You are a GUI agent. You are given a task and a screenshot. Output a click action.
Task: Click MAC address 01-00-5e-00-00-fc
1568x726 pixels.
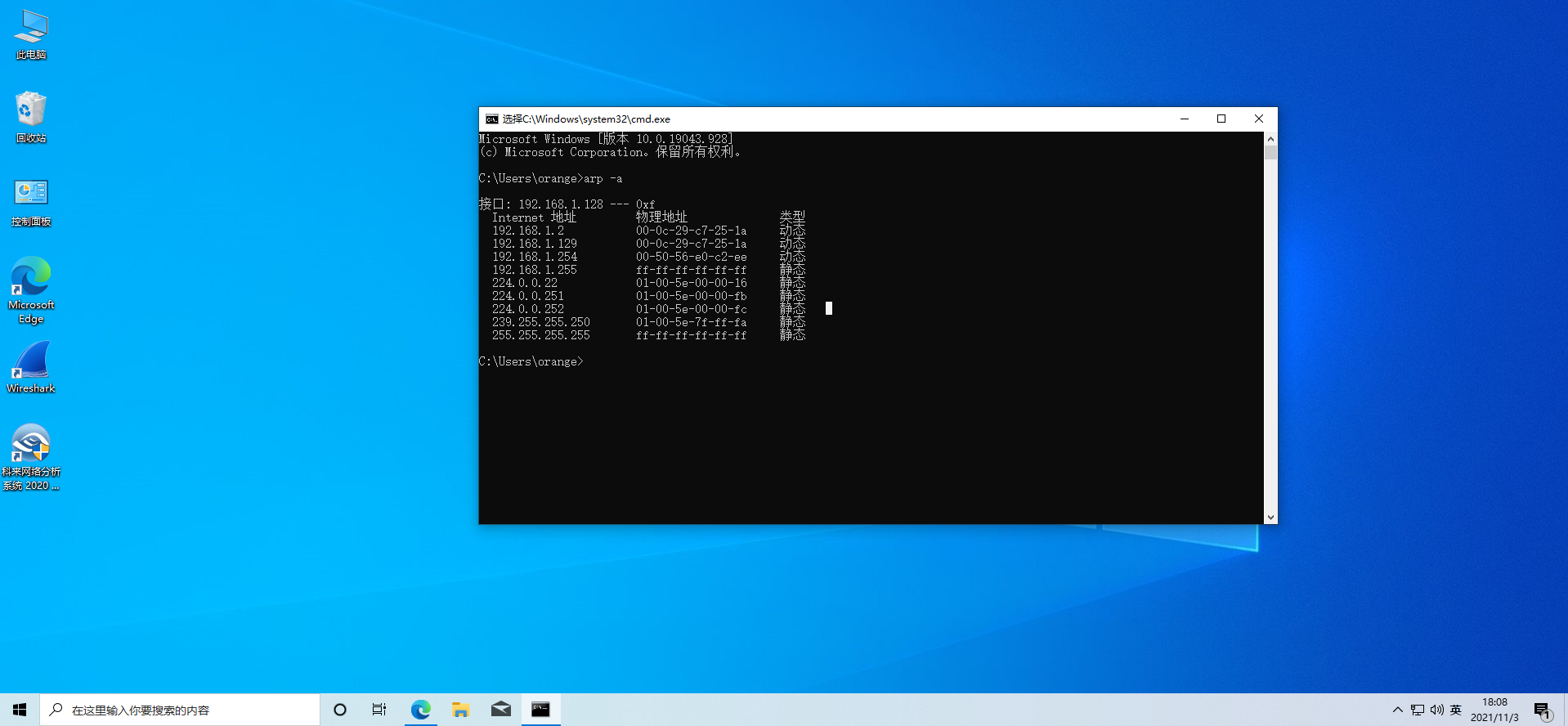(692, 309)
